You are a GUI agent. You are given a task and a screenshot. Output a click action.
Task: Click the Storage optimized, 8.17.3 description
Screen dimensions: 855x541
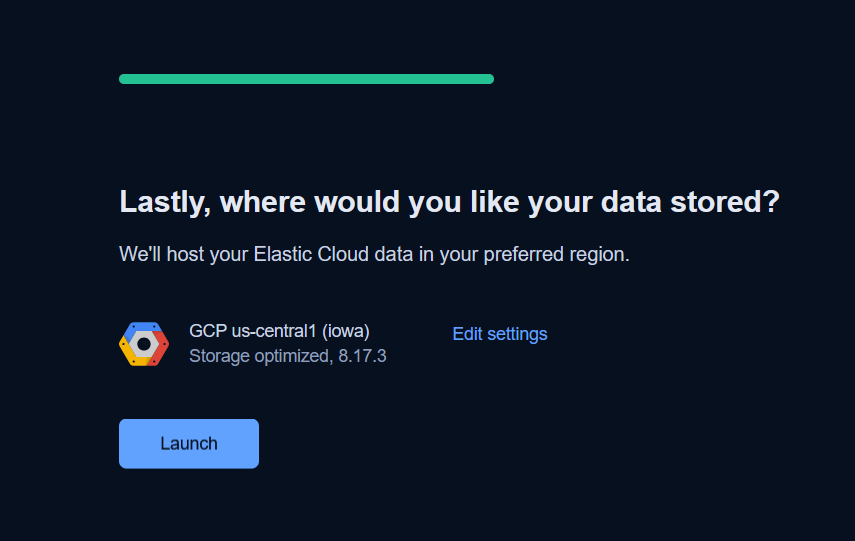(287, 356)
